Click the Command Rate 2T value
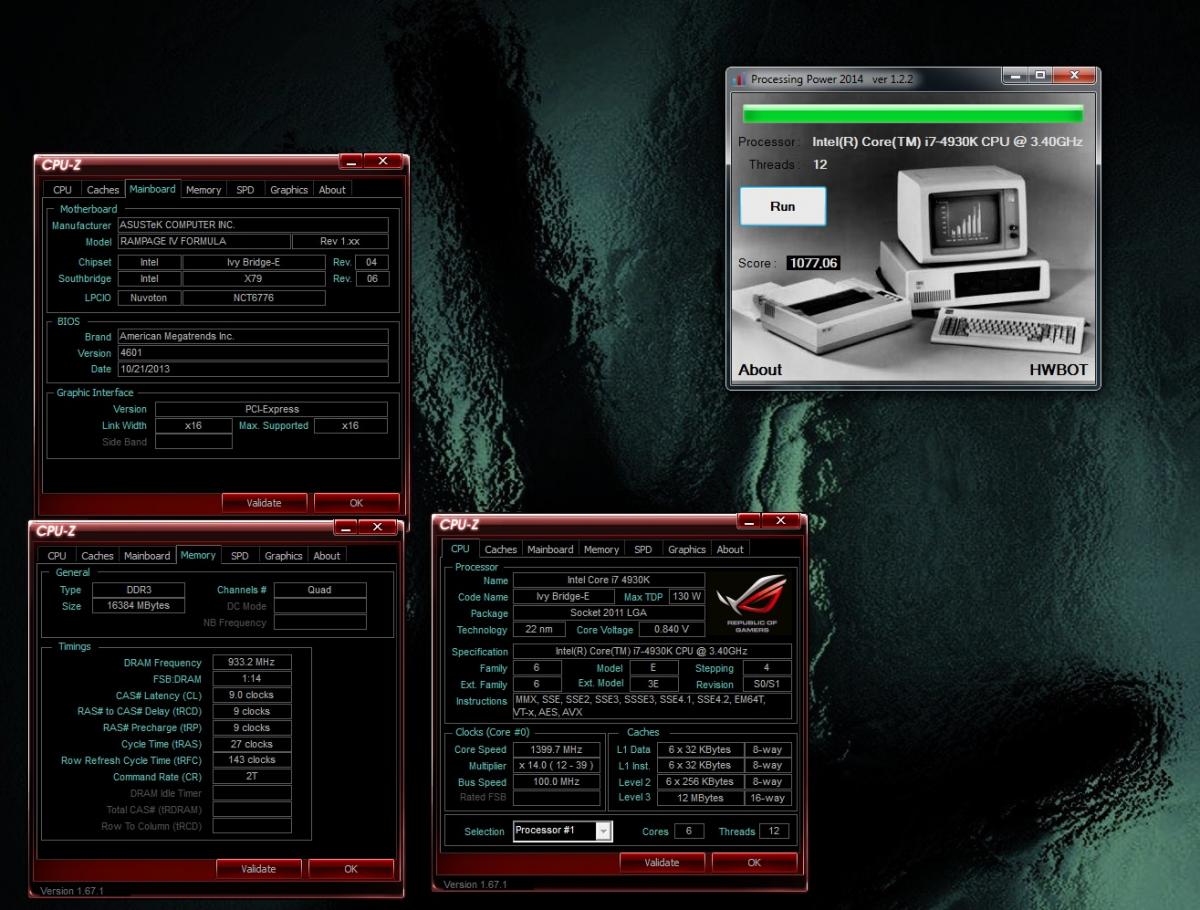The height and width of the screenshot is (910, 1200). 251,776
